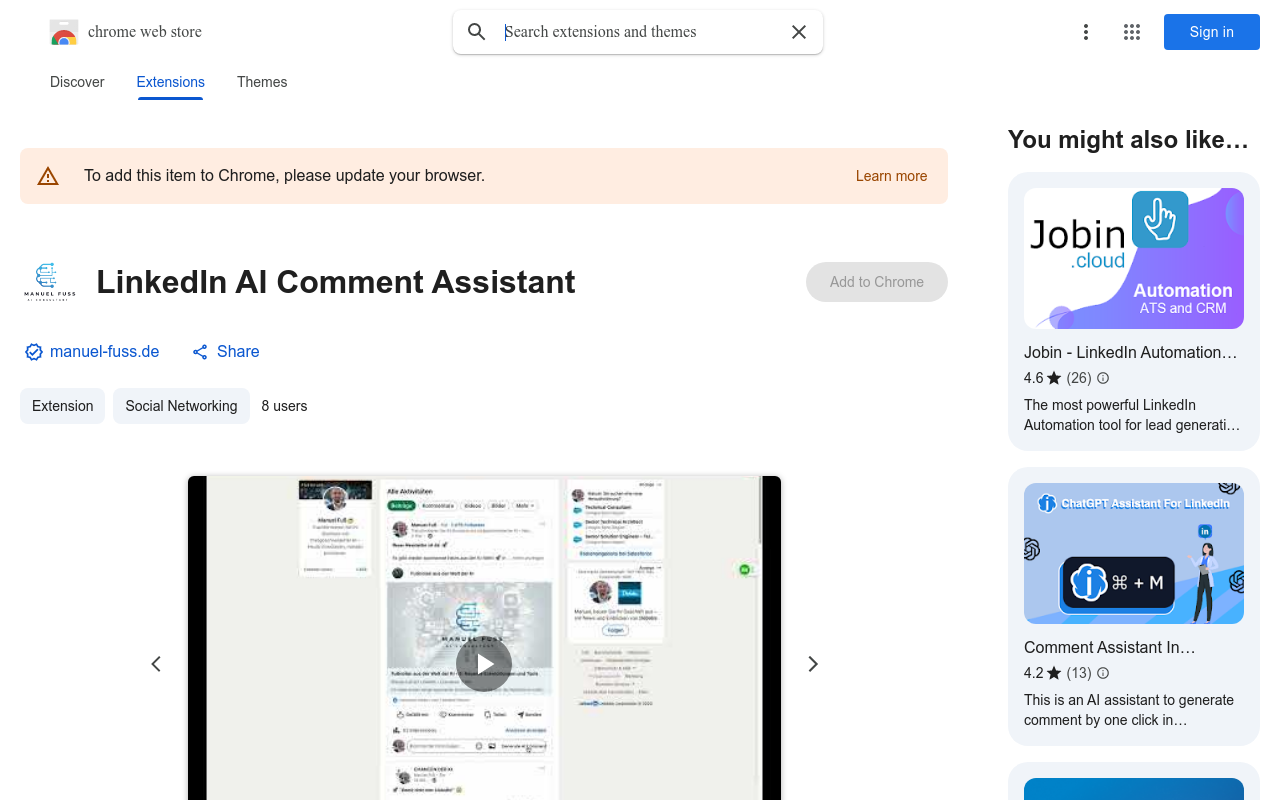Screen dimensions: 1280x800
Task: Click the Sign in button
Action: pos(1212,32)
